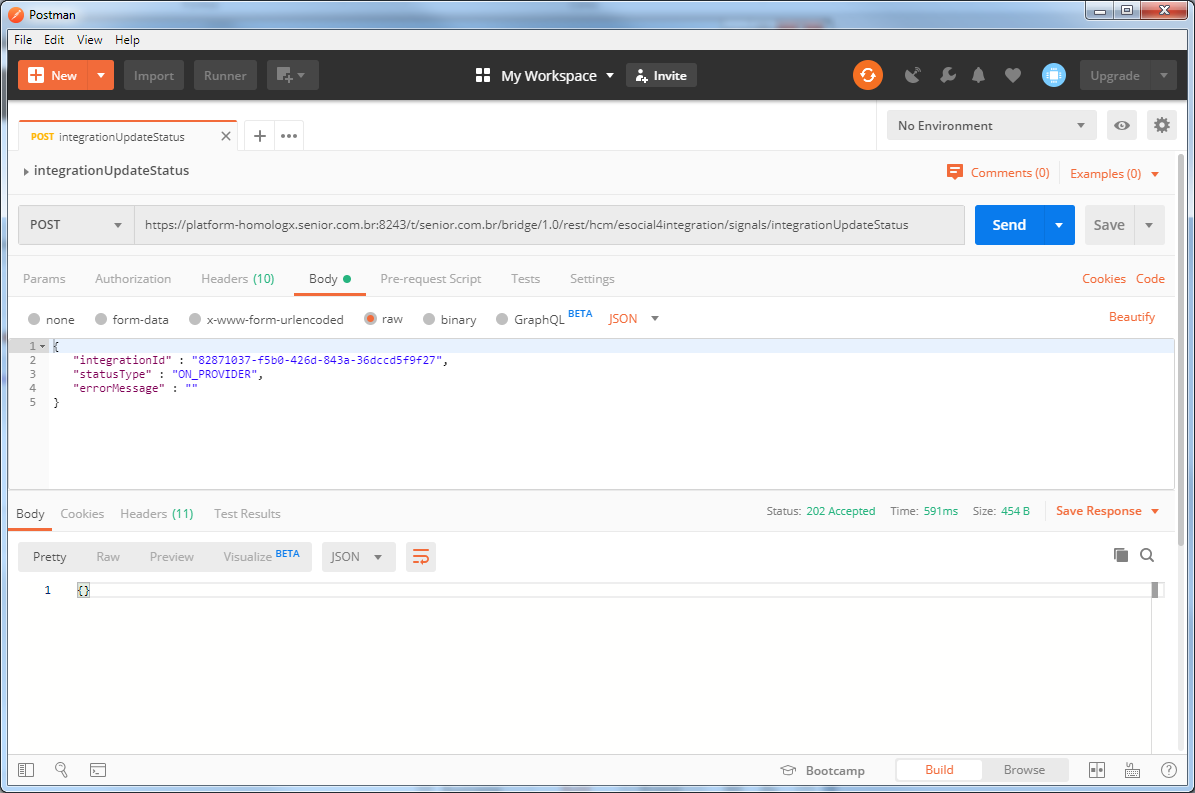Copy response to clipboard icon
1195x793 pixels.
[1120, 555]
